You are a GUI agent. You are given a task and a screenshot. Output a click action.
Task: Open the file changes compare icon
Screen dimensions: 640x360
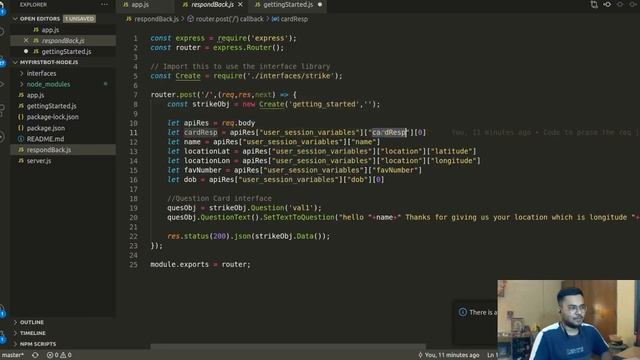[x=594, y=4]
